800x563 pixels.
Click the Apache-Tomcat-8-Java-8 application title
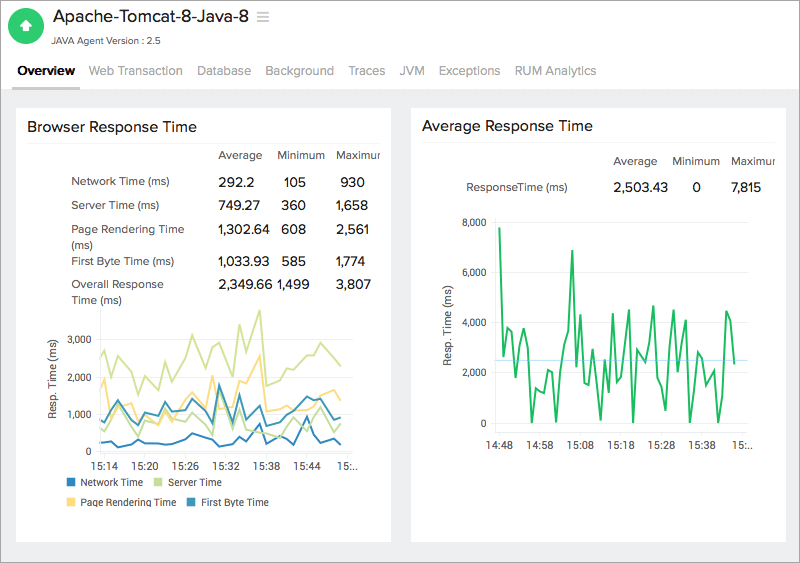tap(150, 17)
